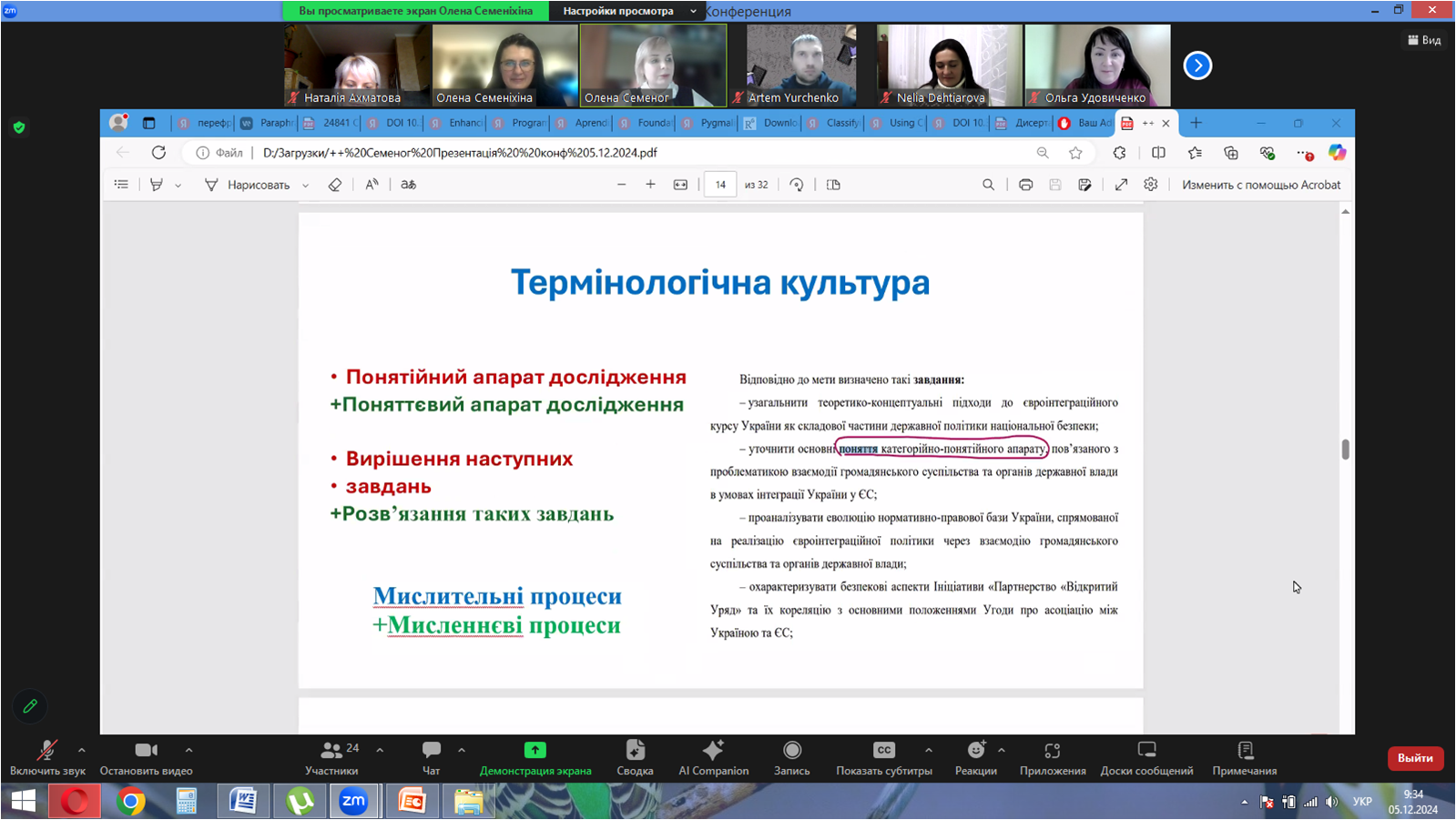Open Примечания notes

pos(1245,757)
